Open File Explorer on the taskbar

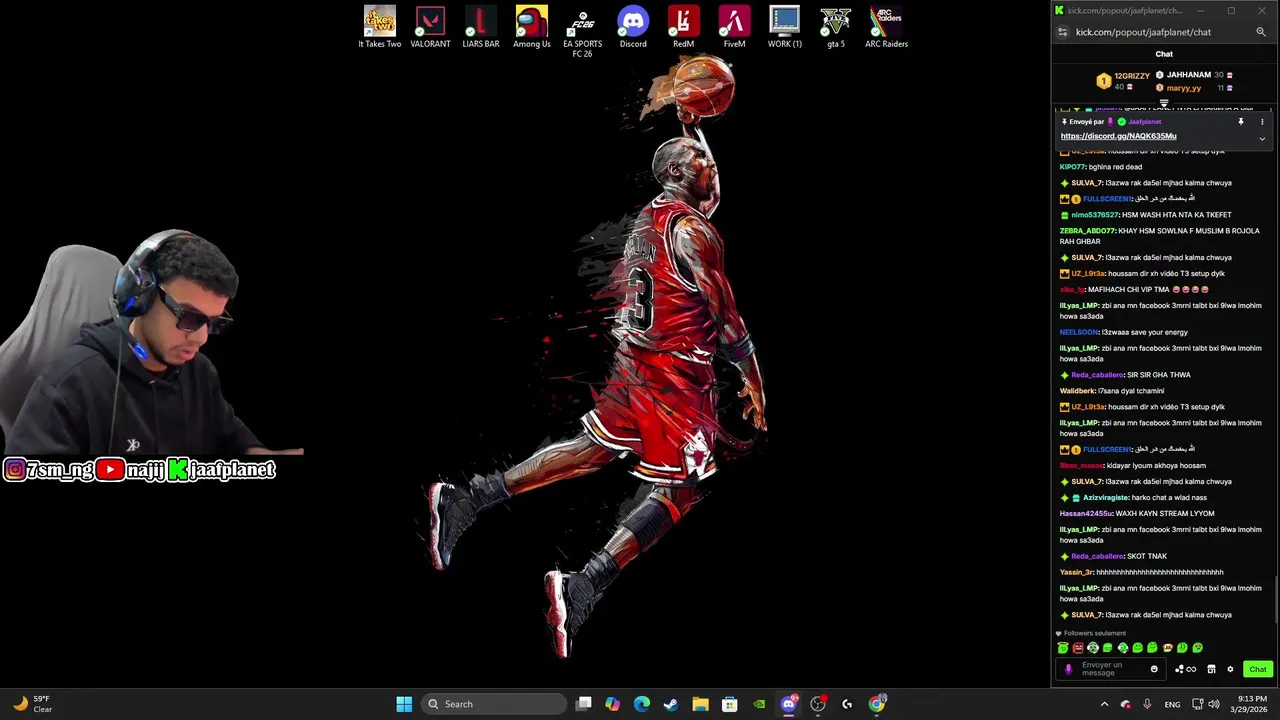click(700, 704)
